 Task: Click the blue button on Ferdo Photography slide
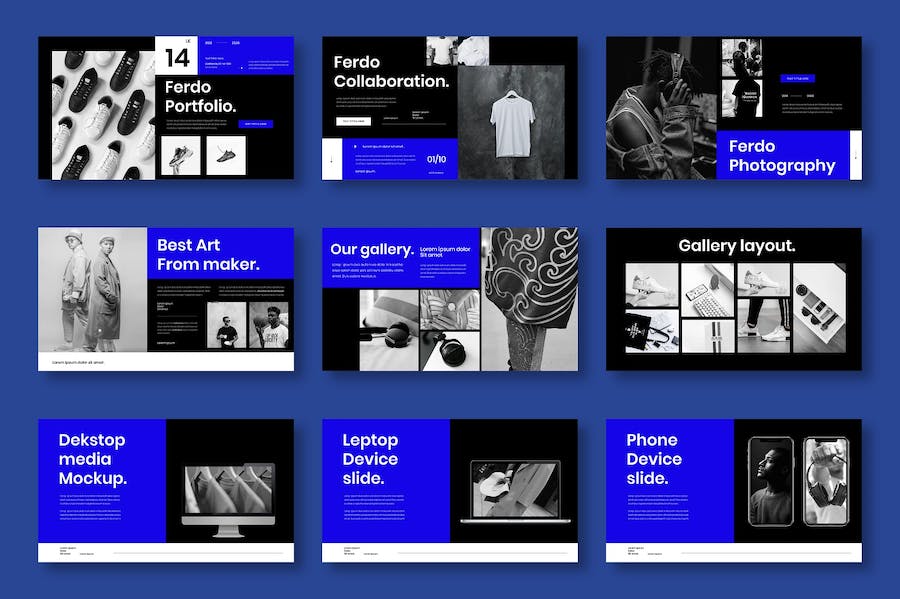click(799, 78)
